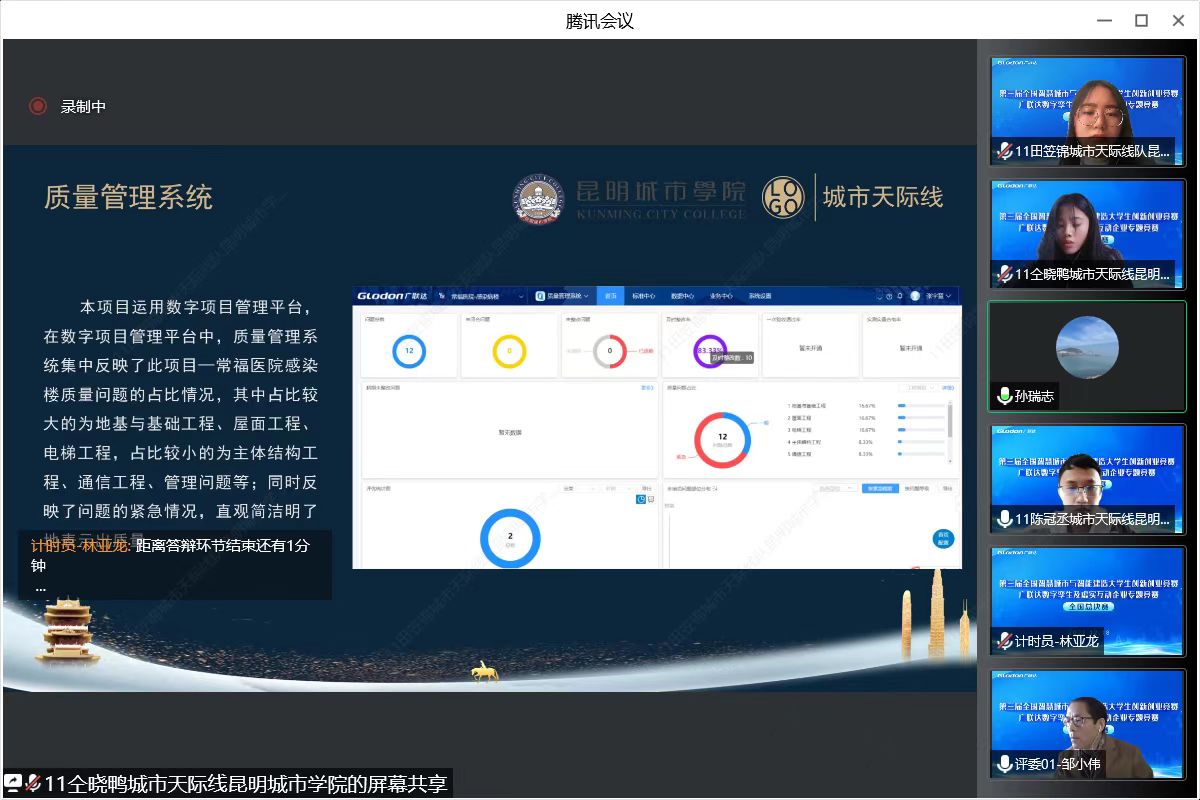Viewport: 1200px width, 800px height.
Task: Click the user avatar icon in Glodon header
Action: click(915, 296)
